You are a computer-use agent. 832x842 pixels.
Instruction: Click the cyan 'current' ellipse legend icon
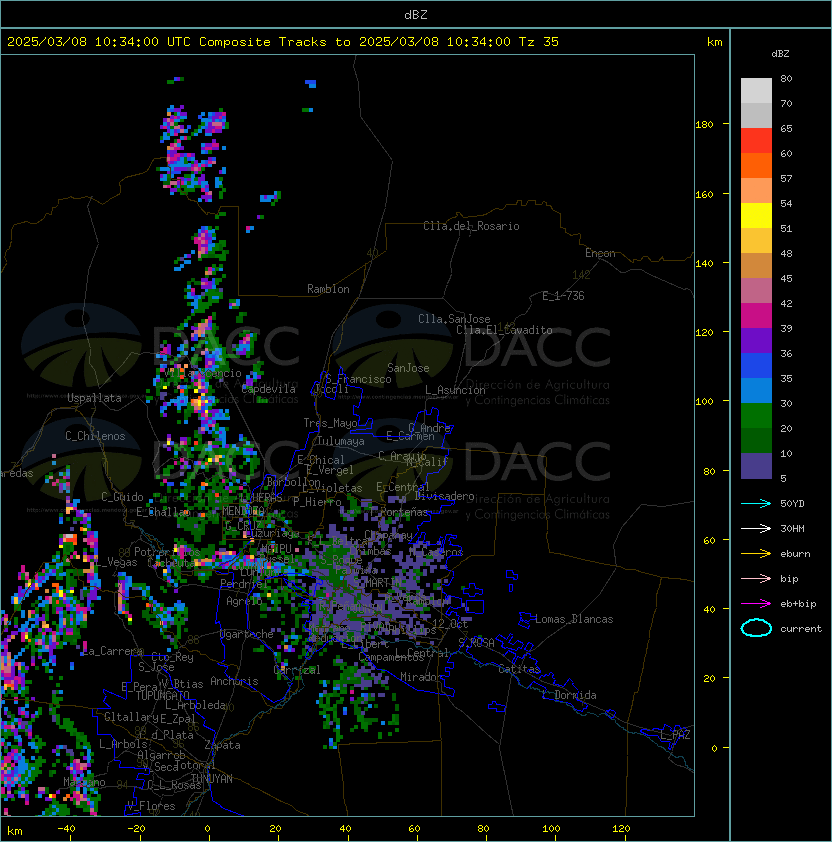coord(756,628)
